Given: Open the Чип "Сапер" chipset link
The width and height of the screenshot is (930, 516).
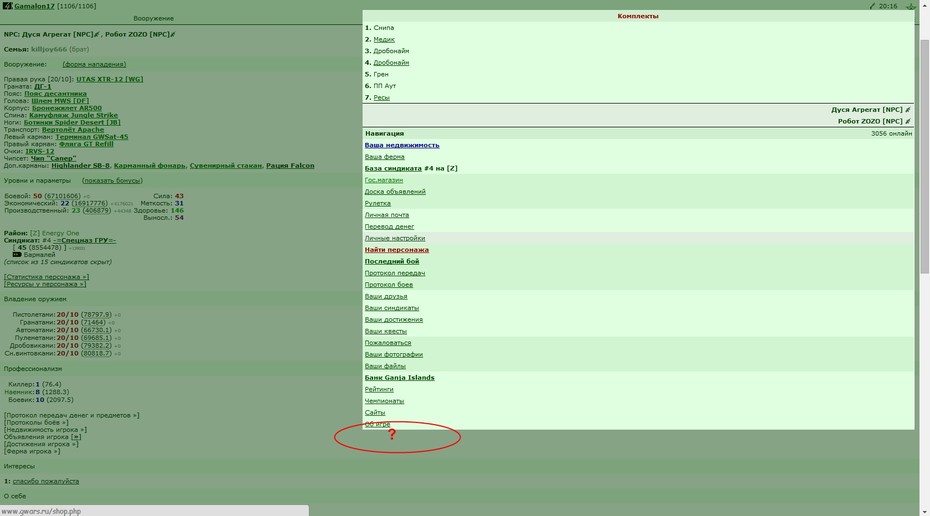Looking at the screenshot, I should point(53,158).
